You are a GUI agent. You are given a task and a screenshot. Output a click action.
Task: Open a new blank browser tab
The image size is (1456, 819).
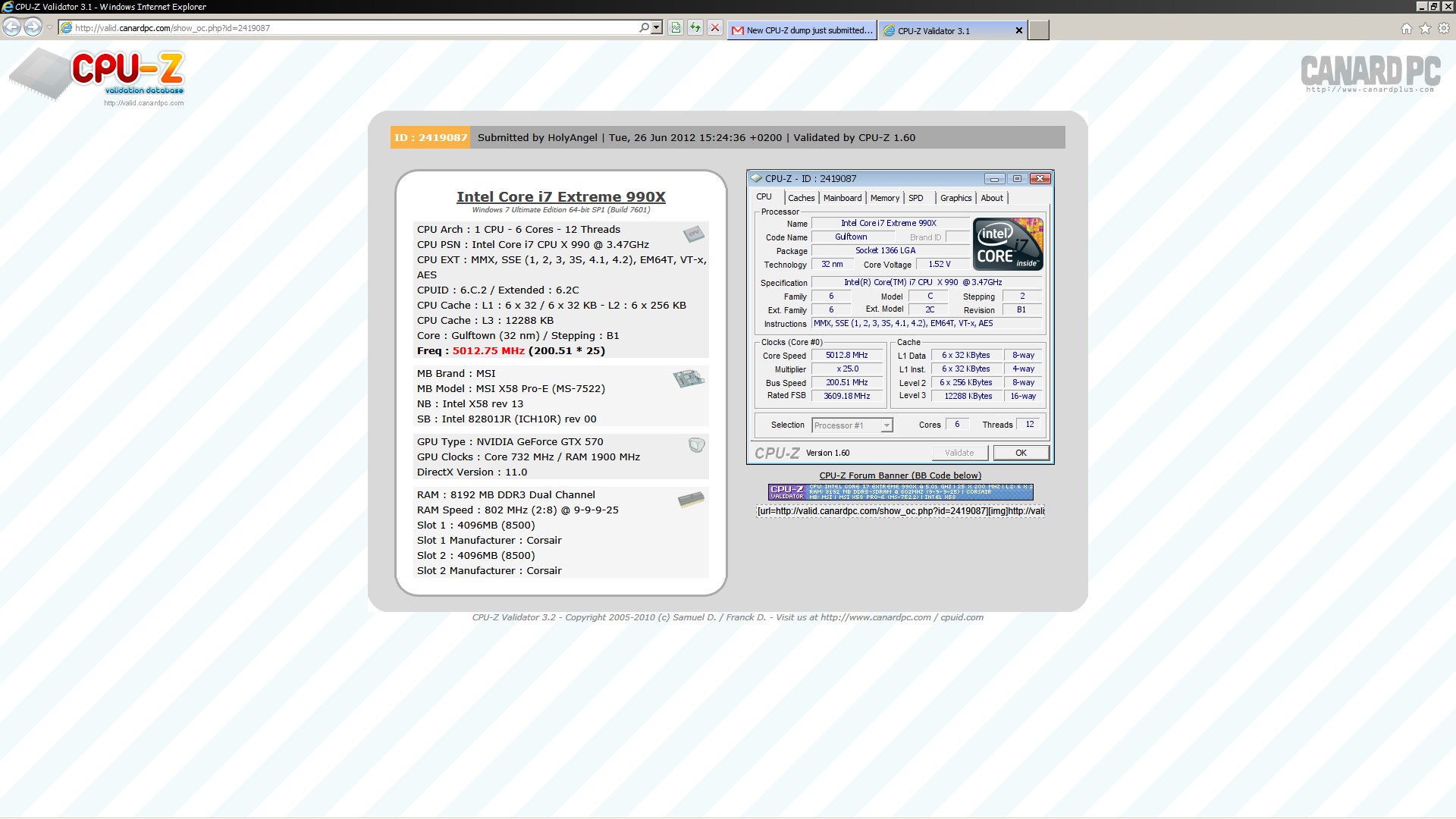coord(1039,30)
